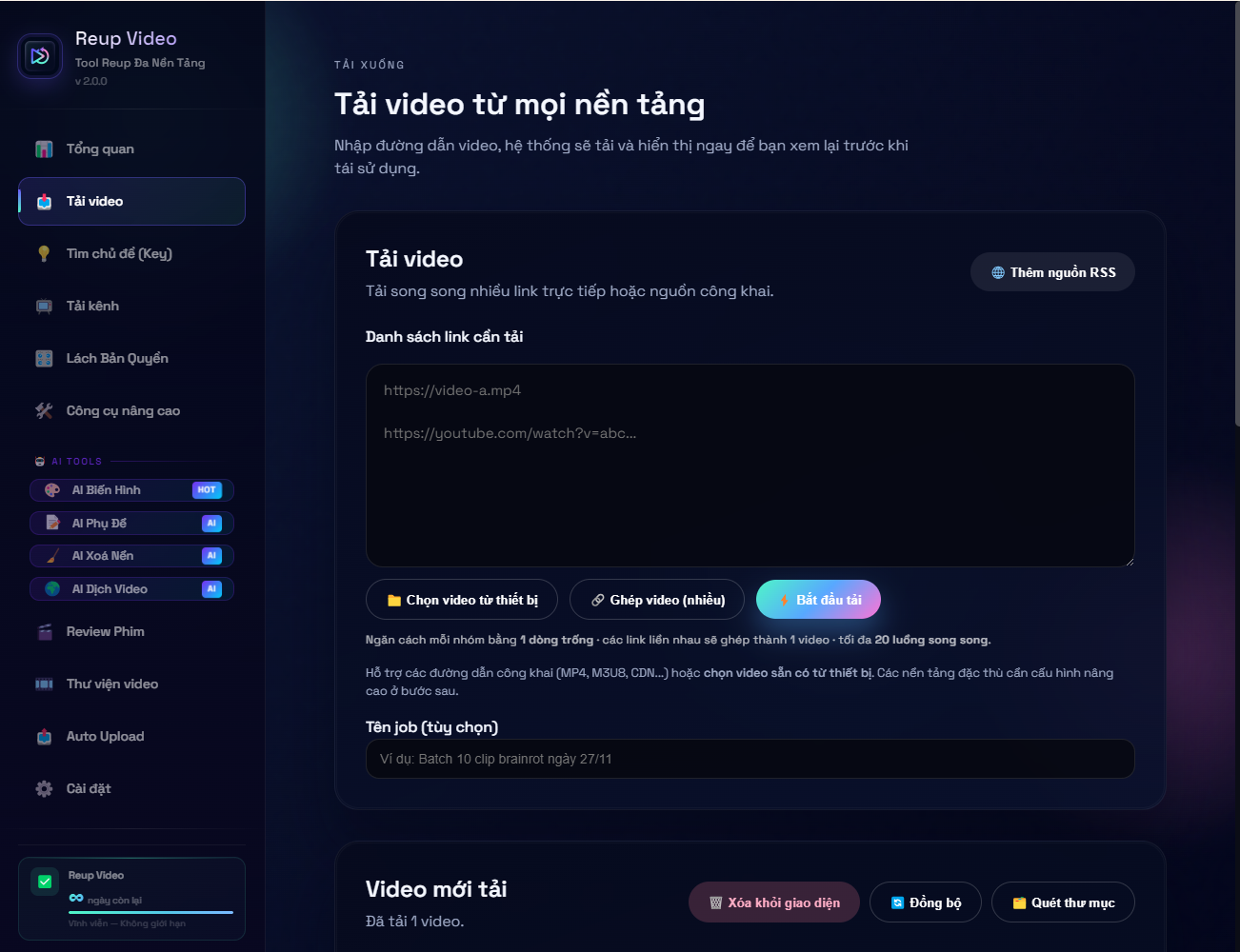Click Thêm nguồn RSS button
Screen dimensions: 1240x952
(1052, 272)
